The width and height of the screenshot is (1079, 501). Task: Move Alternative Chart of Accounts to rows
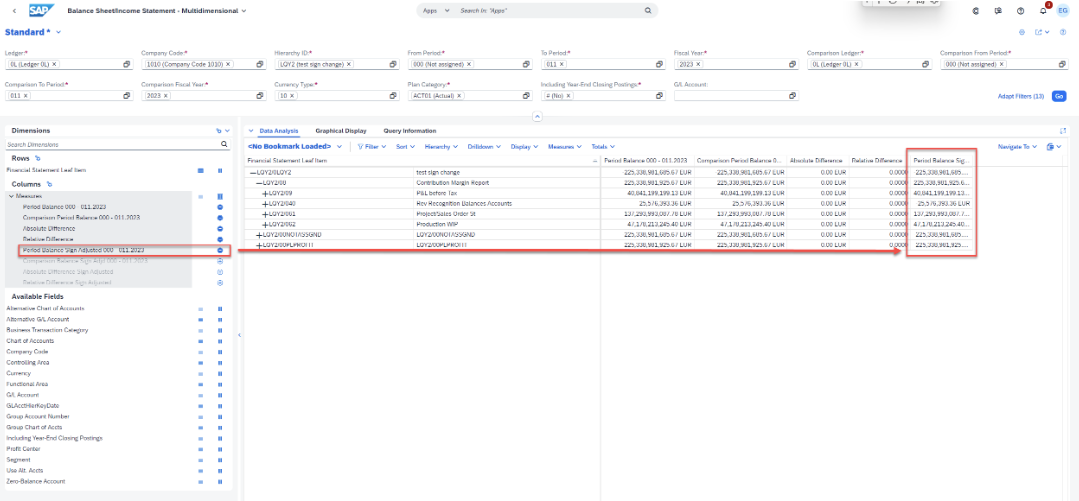click(201, 309)
